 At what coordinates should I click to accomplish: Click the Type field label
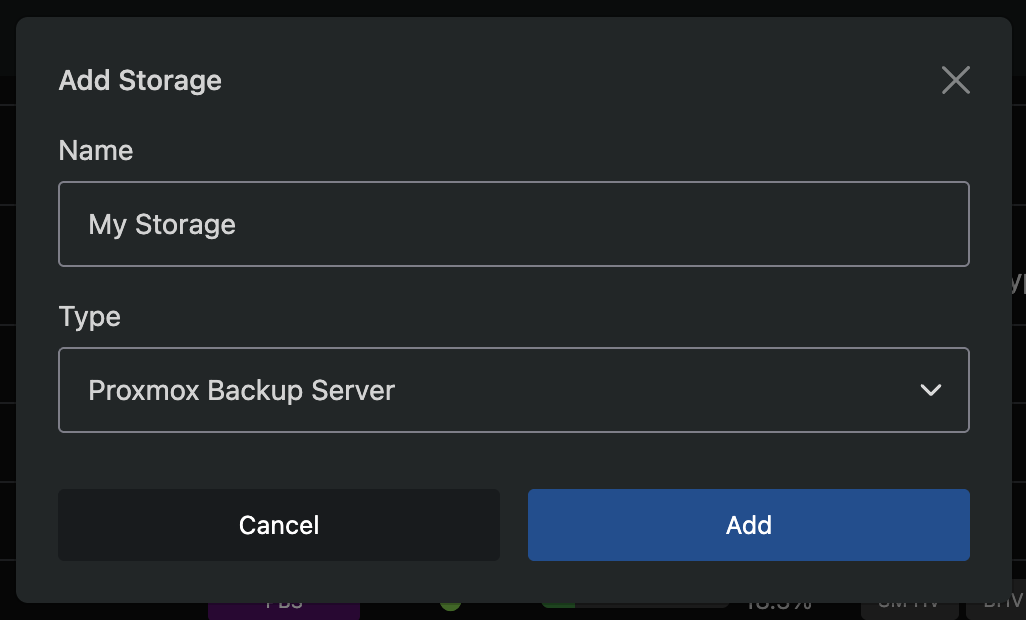(x=89, y=317)
